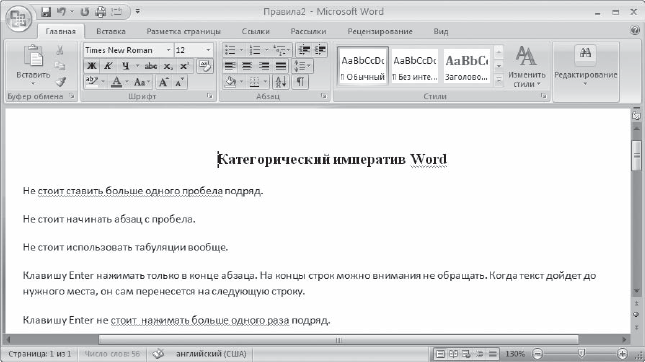The image size is (645, 362).
Task: Expand the styles gallery list
Action: pyautogui.click(x=499, y=80)
